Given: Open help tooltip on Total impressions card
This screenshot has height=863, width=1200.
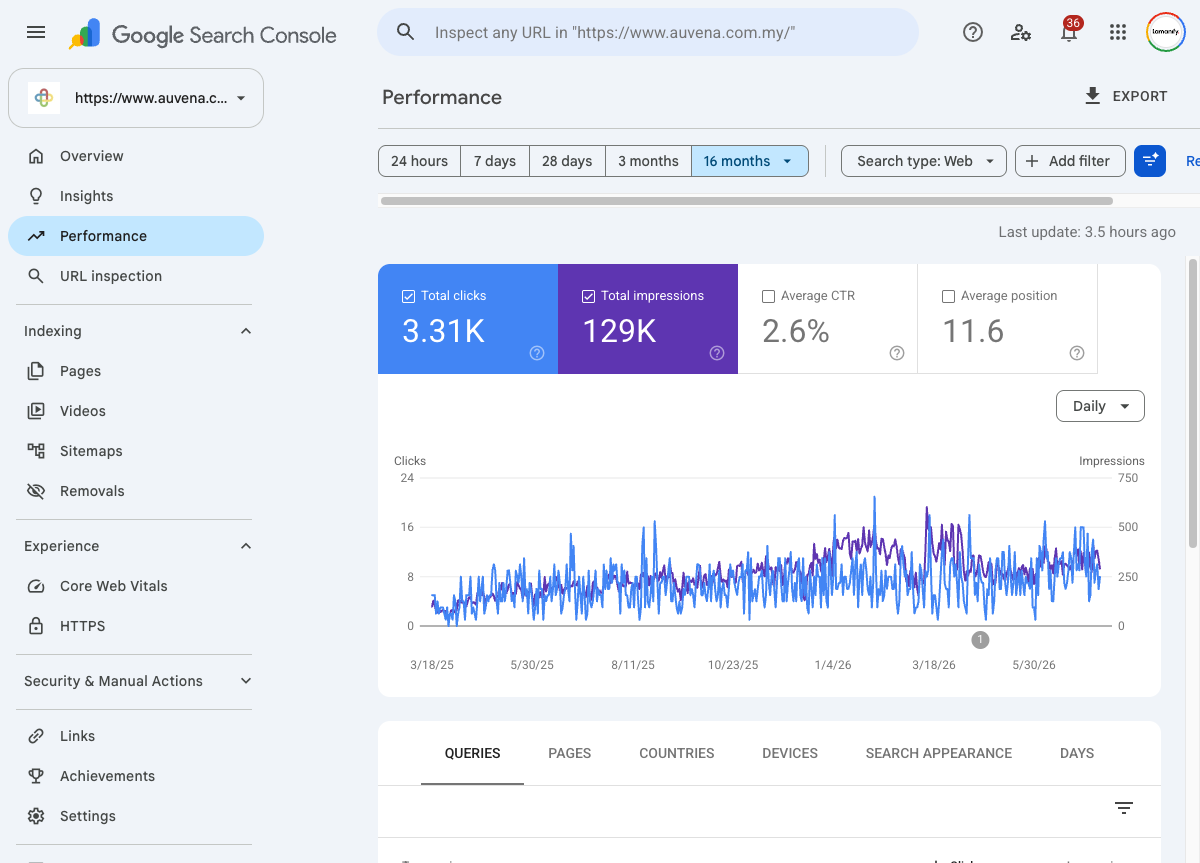Looking at the screenshot, I should 717,353.
